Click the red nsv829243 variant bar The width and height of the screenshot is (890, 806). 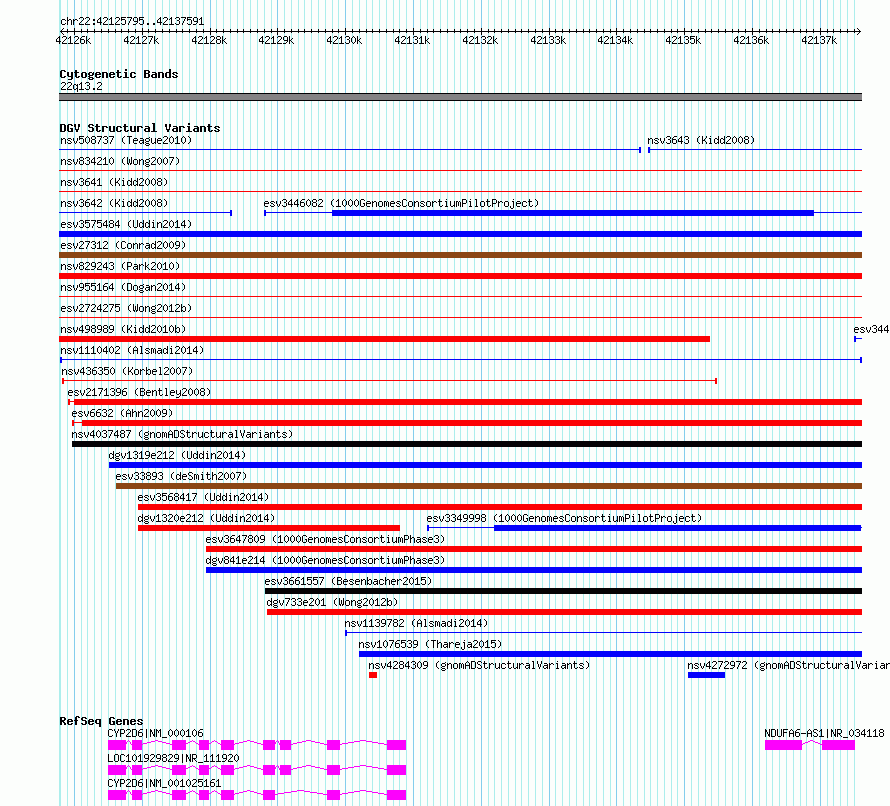460,276
